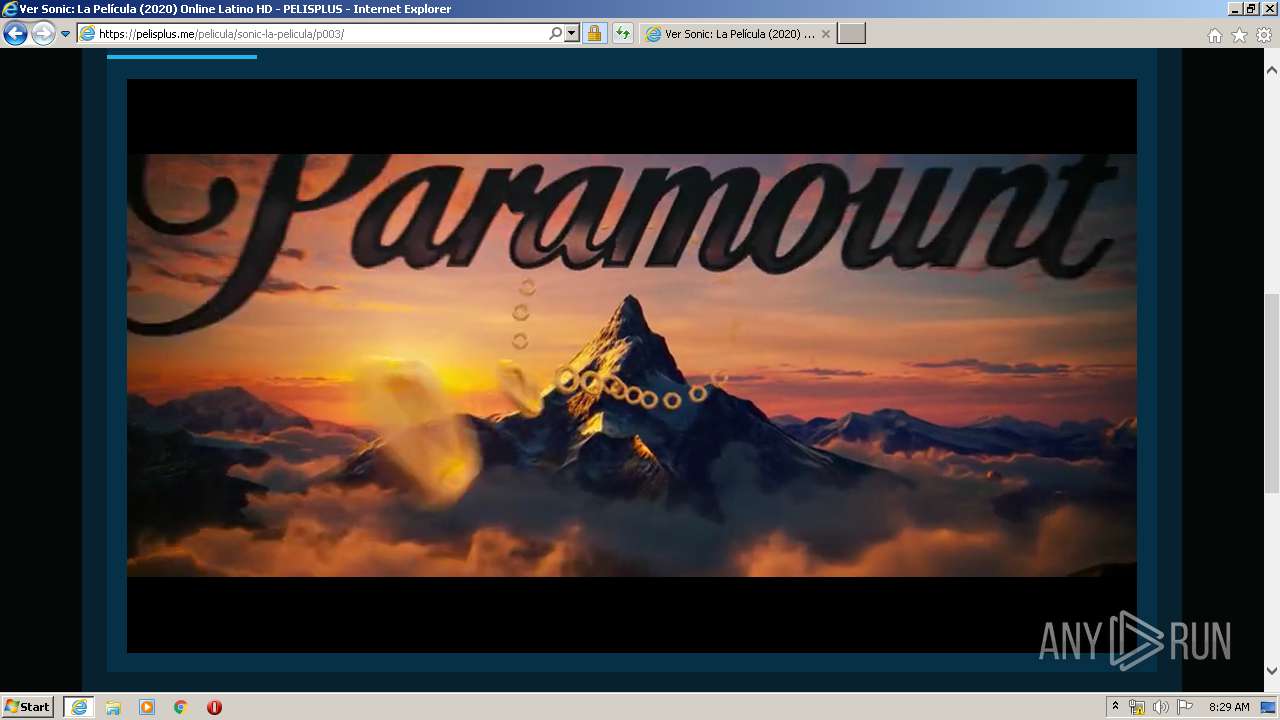
Task: Click the page scrollbar up arrow
Action: point(1272,70)
